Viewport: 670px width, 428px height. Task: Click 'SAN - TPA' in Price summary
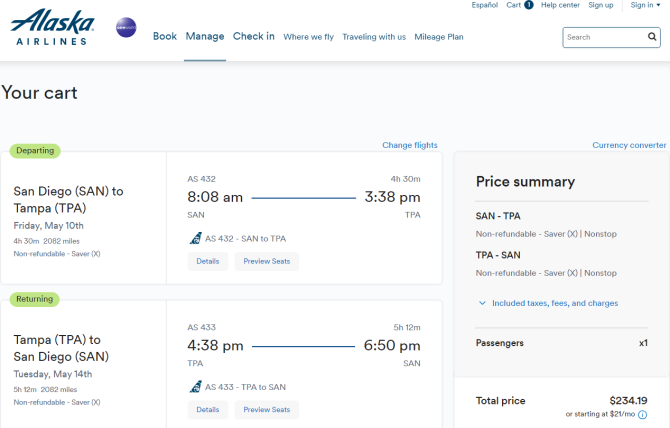click(x=498, y=216)
